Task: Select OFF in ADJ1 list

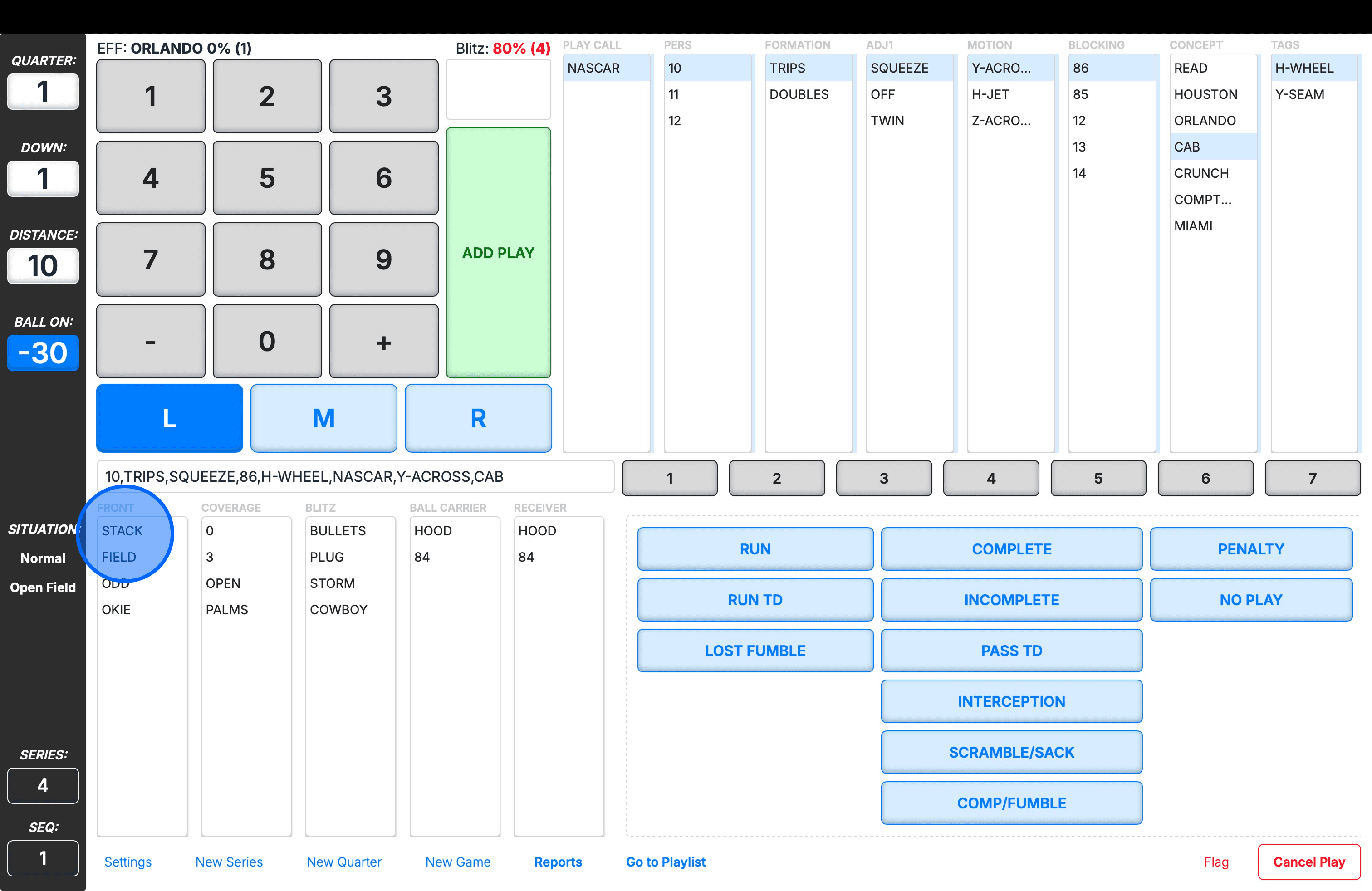Action: 910,94
